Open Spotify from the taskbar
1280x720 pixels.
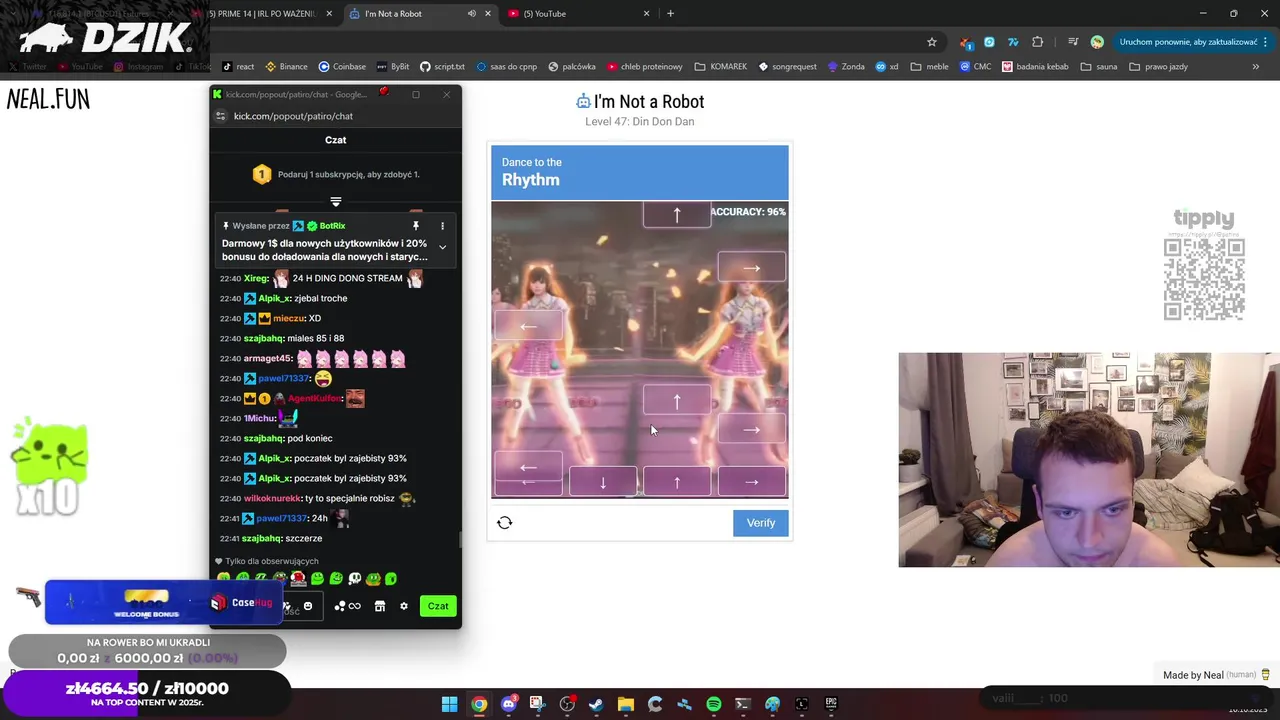[x=714, y=704]
